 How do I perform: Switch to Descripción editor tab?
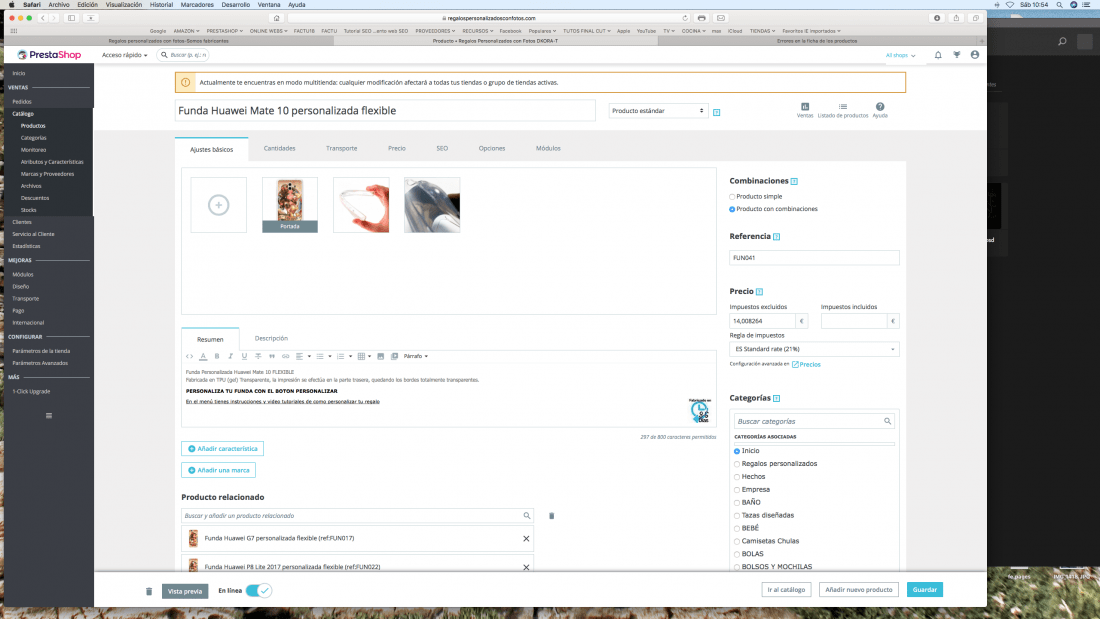[271, 338]
